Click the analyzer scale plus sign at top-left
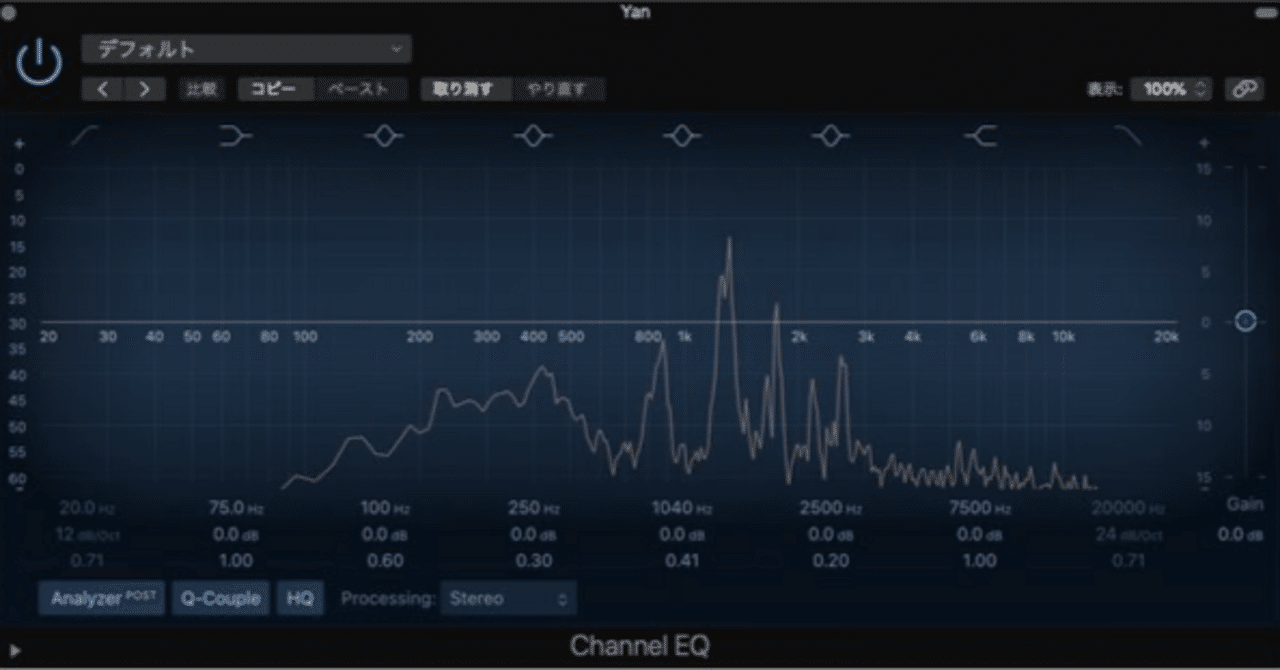The height and width of the screenshot is (670, 1280). (18, 143)
